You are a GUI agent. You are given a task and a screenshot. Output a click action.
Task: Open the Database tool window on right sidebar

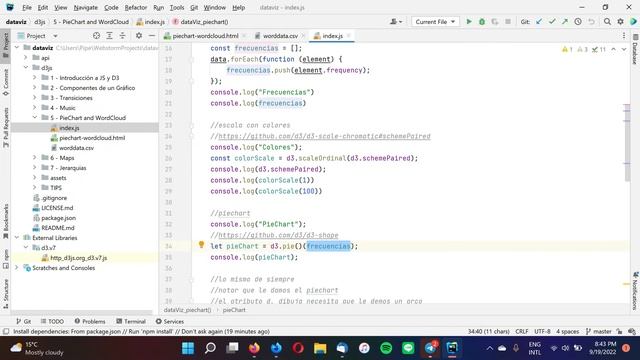pyautogui.click(x=635, y=50)
